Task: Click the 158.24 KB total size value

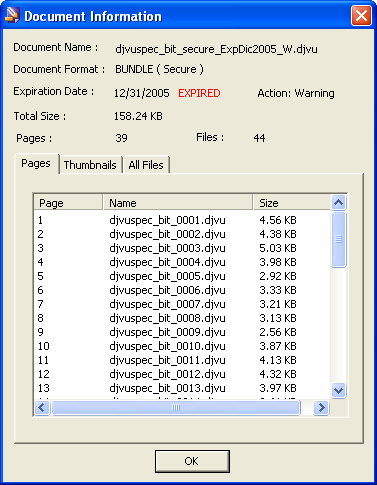Action: [138, 116]
